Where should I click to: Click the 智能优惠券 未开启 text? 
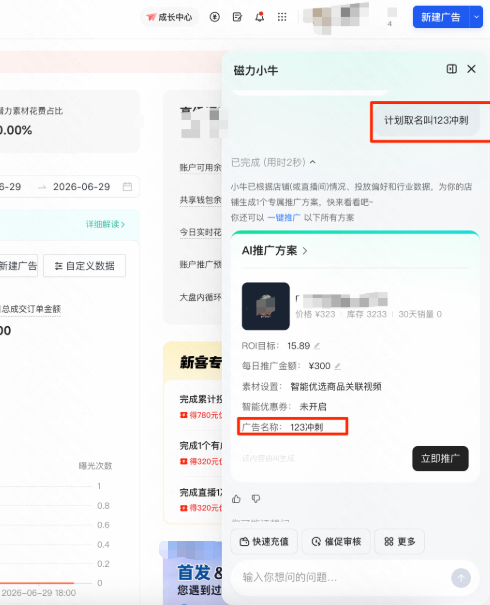(284, 407)
